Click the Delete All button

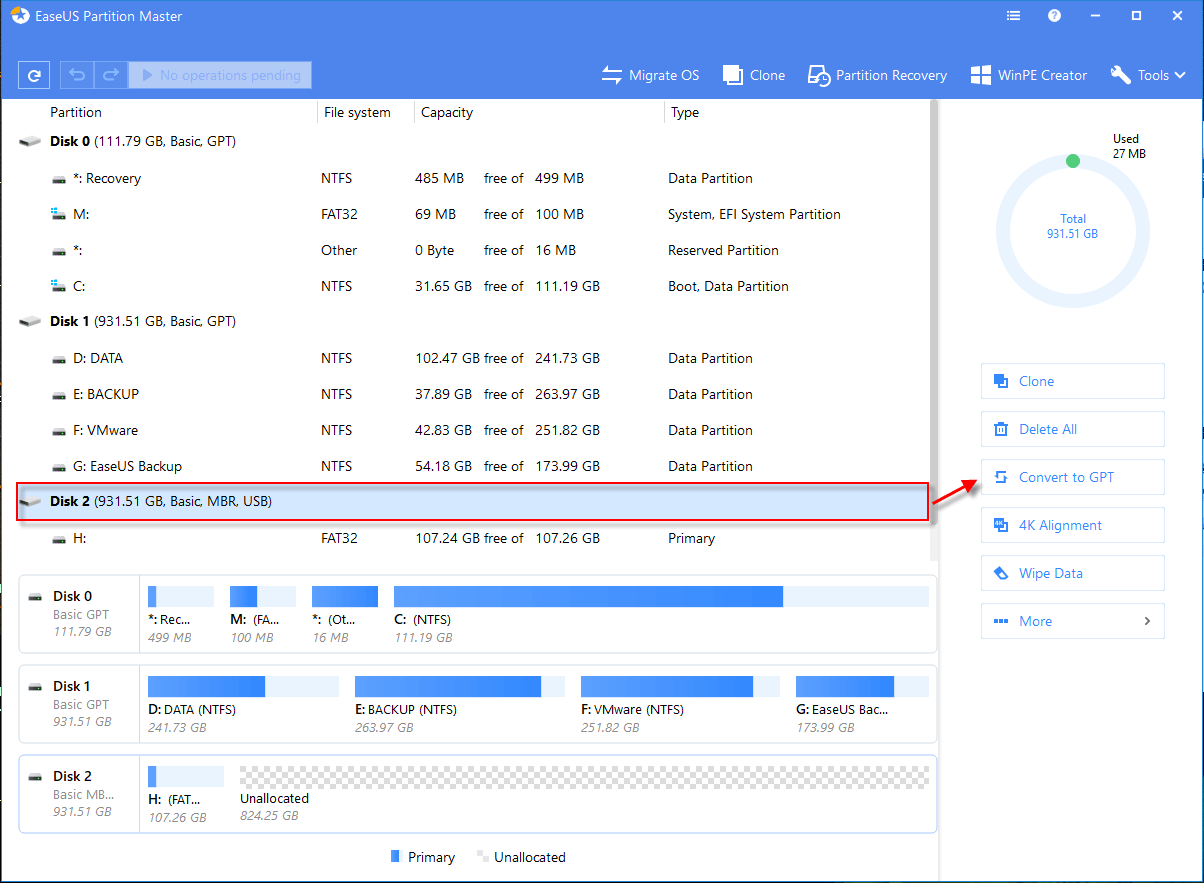pos(1073,429)
